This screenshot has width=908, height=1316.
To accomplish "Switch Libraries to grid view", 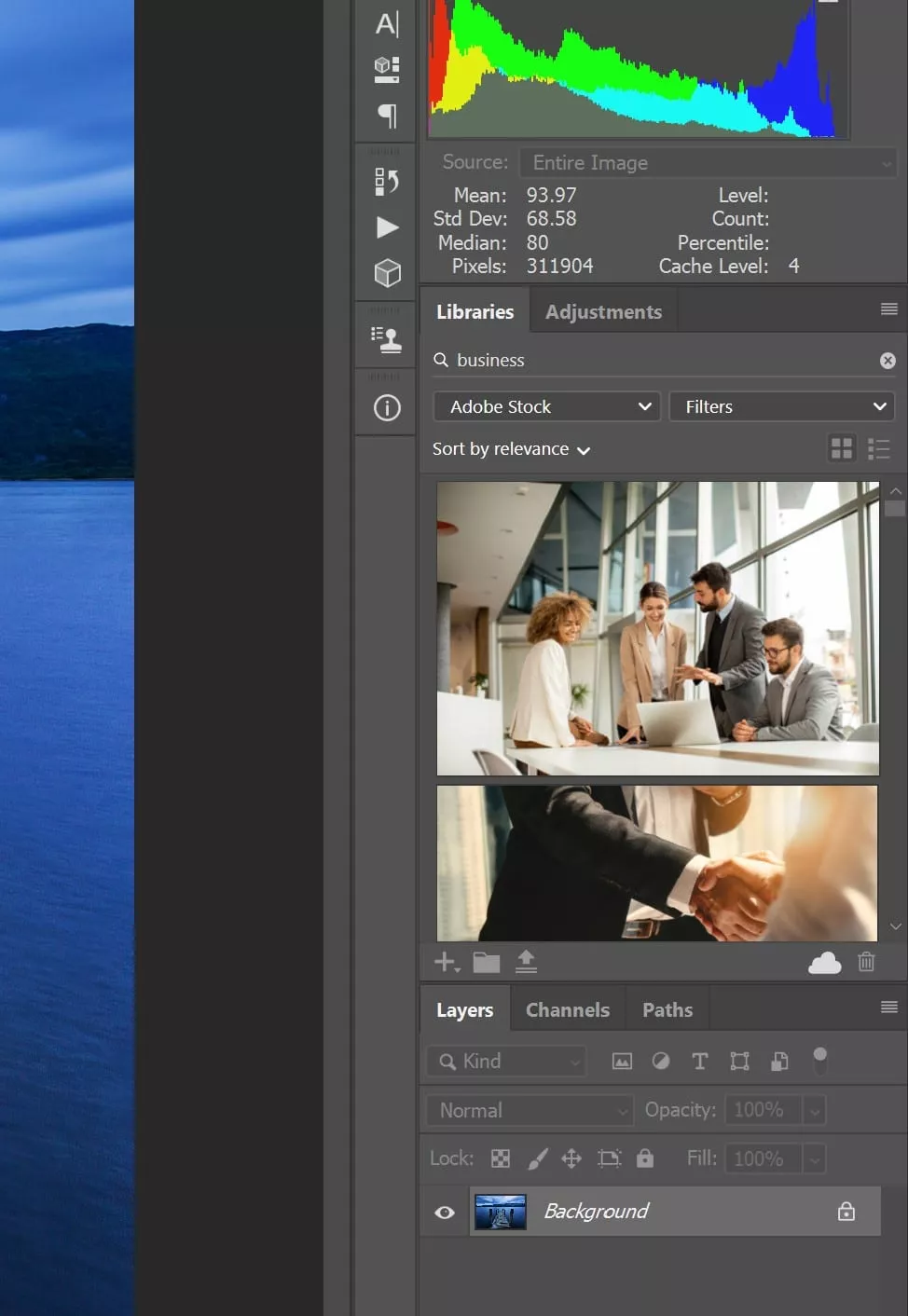I will point(842,449).
